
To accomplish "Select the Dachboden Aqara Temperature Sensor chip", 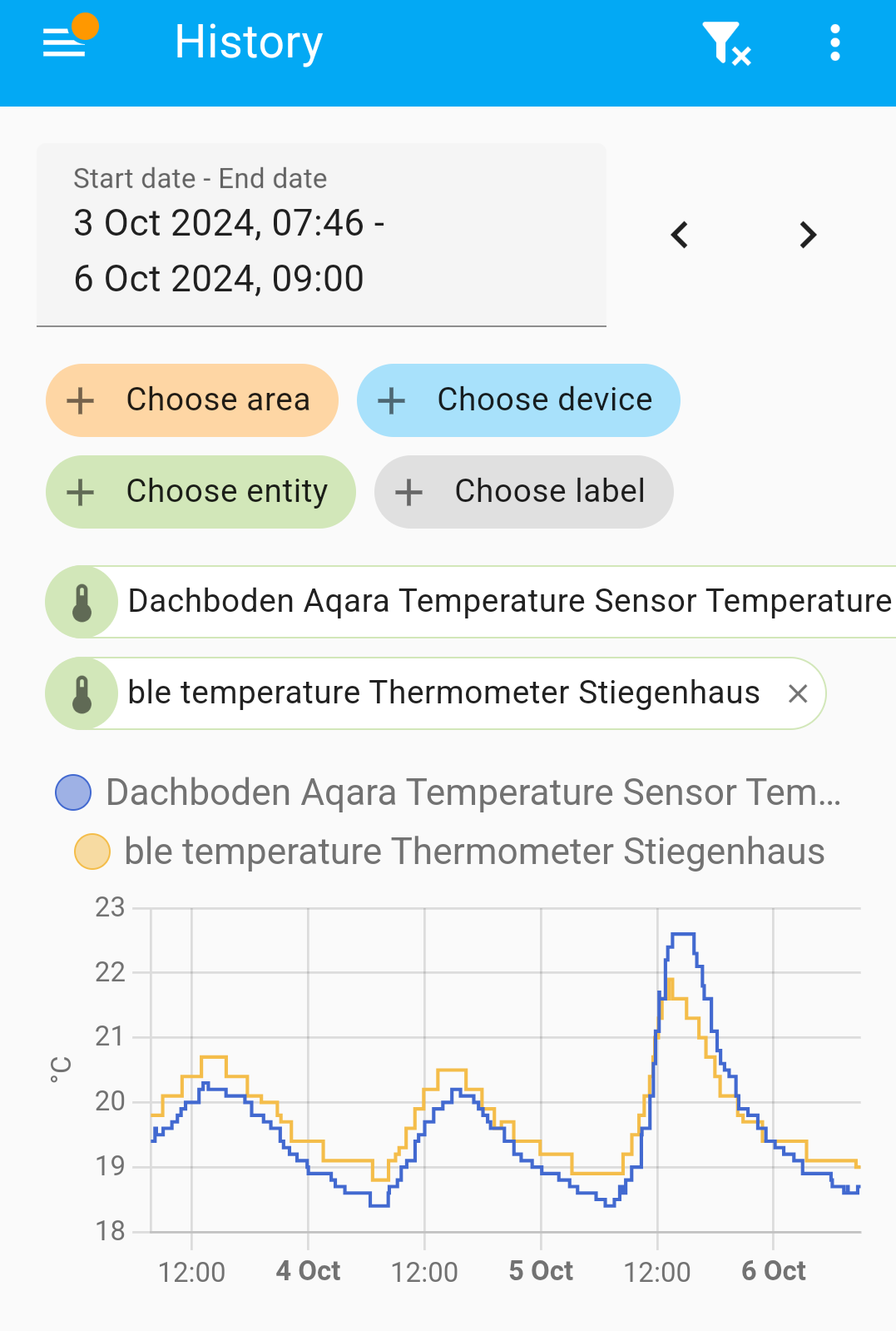I will coord(471,602).
